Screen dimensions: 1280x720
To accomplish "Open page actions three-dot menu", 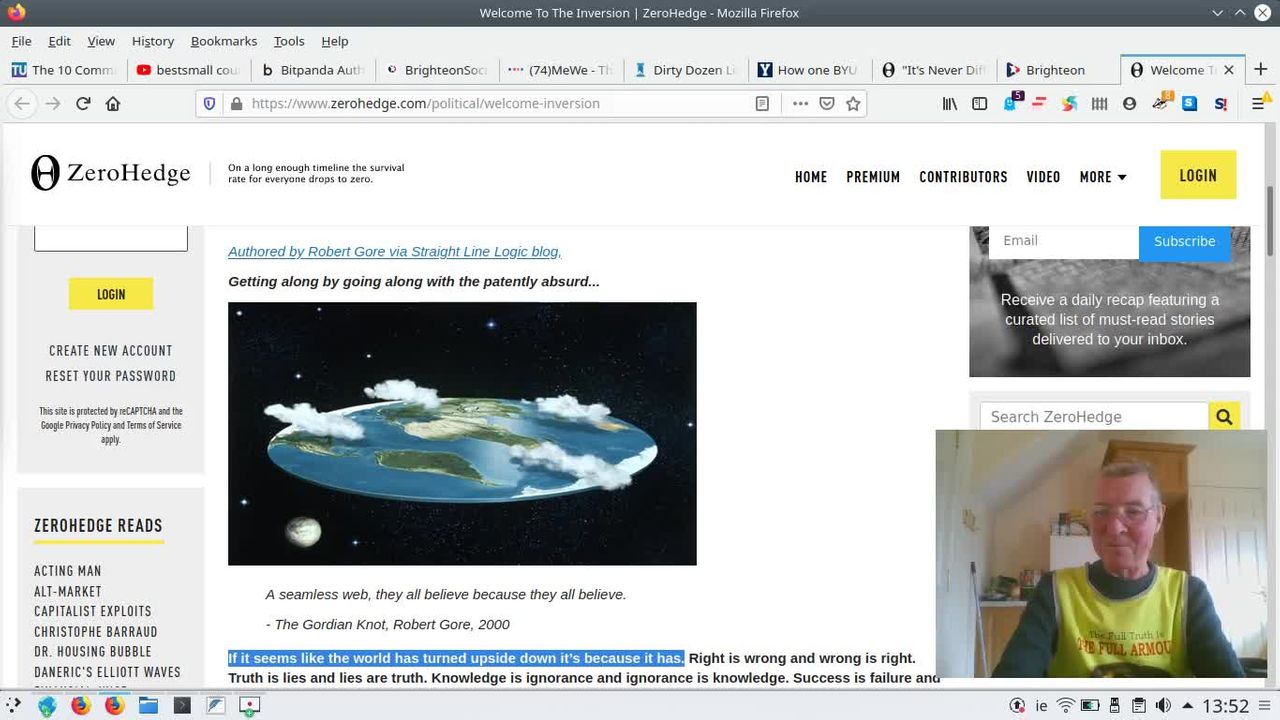I will pyautogui.click(x=800, y=104).
